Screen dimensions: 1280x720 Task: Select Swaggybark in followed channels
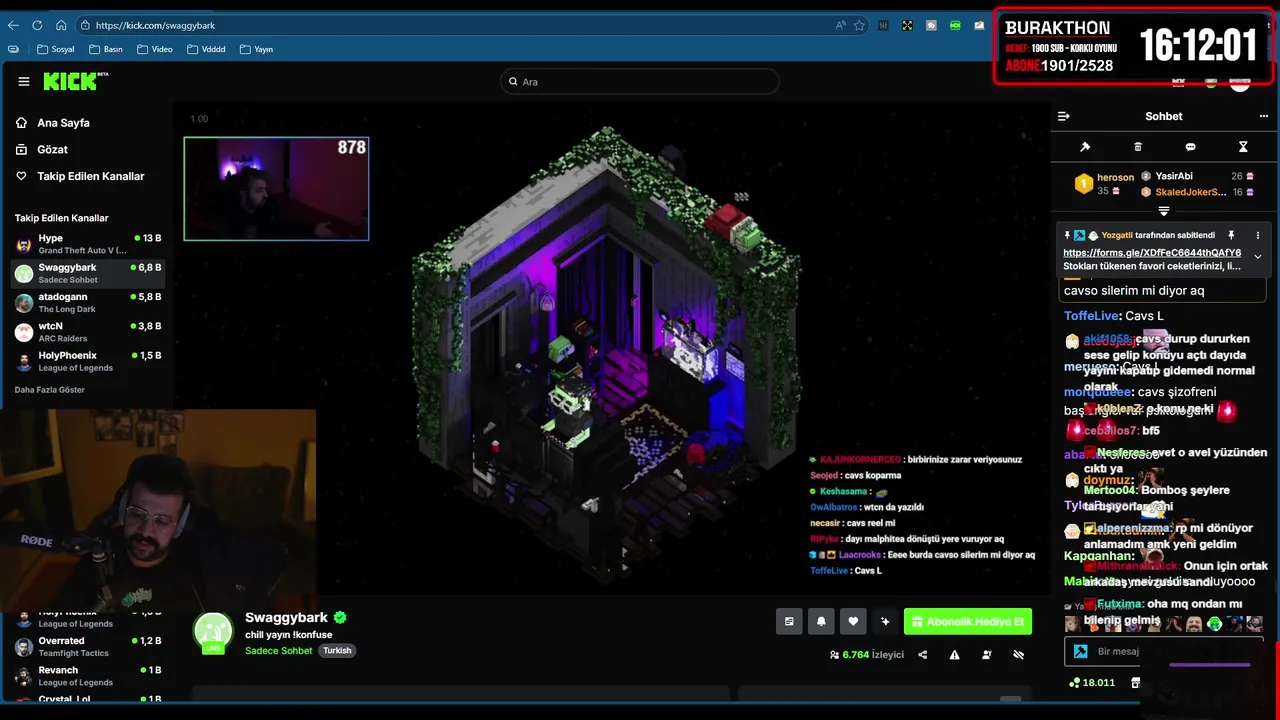pyautogui.click(x=88, y=273)
